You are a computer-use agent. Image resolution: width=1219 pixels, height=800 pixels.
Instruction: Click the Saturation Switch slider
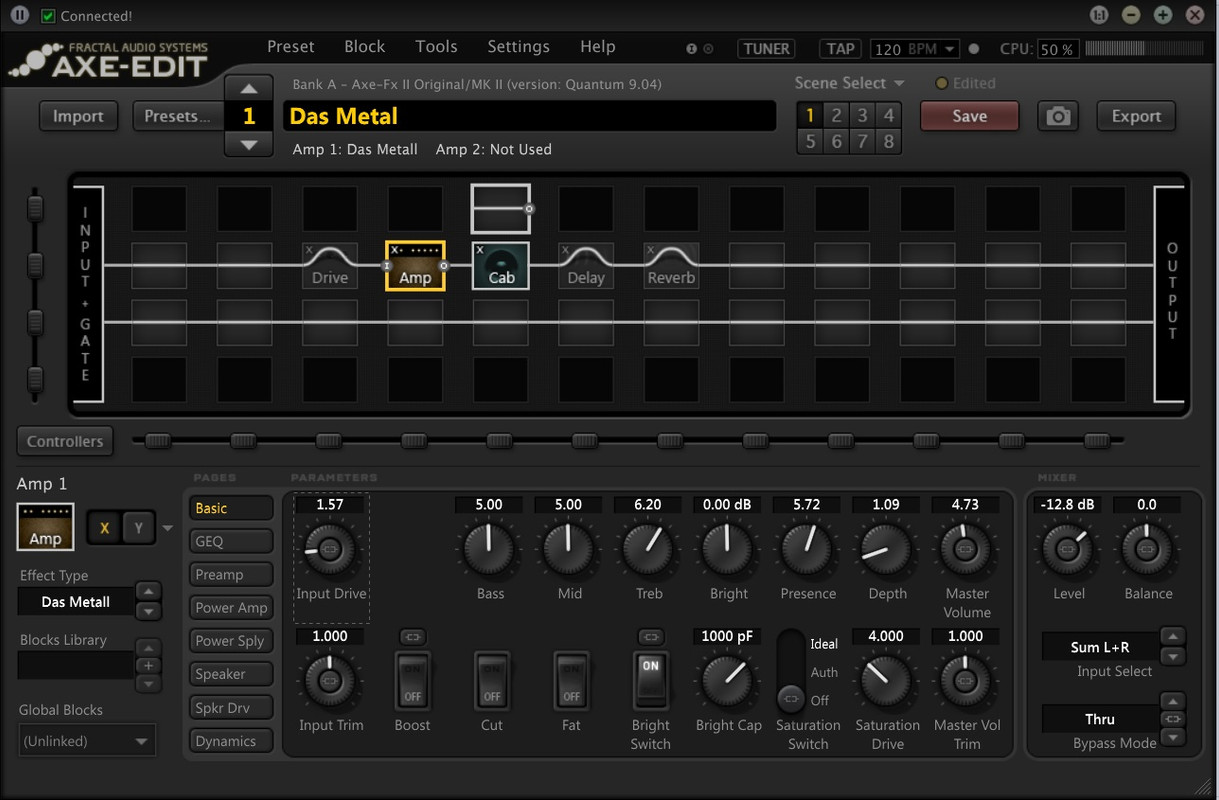[x=791, y=670]
